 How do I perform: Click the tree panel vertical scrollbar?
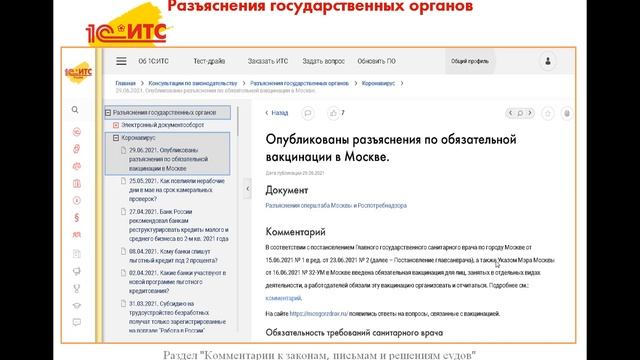pos(238,122)
